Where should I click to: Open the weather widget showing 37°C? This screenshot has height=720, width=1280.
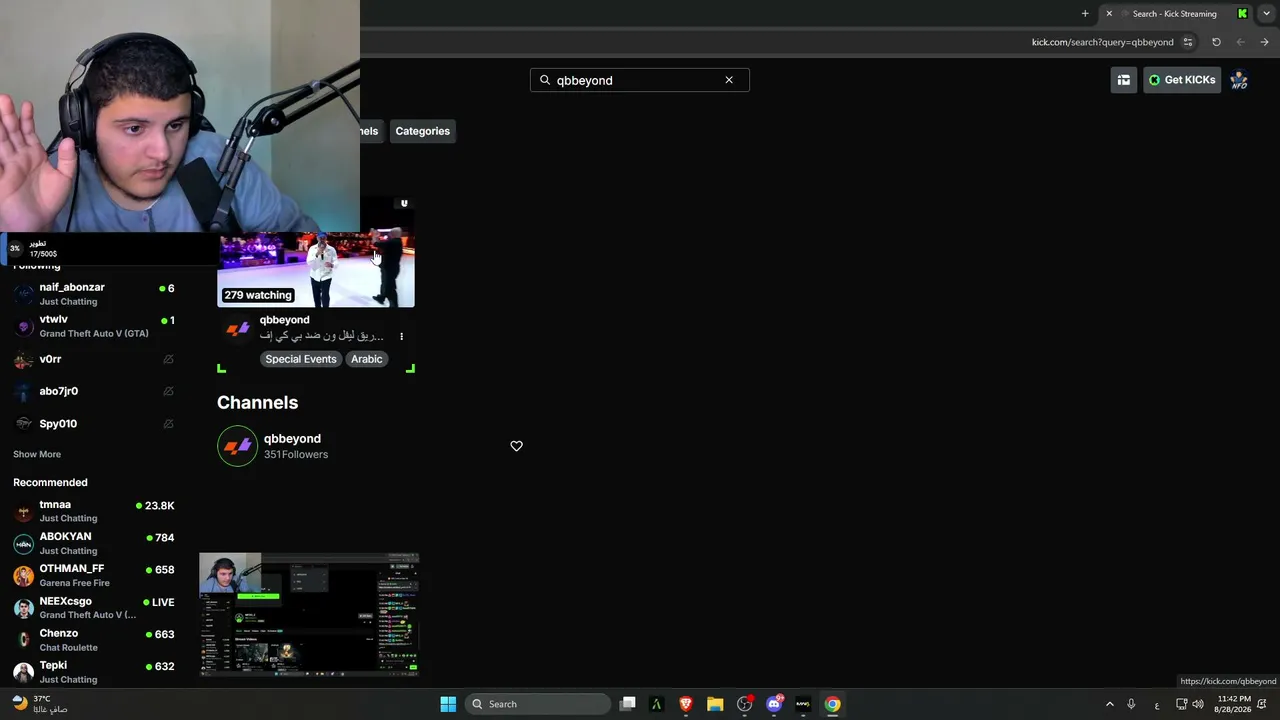[x=40, y=704]
